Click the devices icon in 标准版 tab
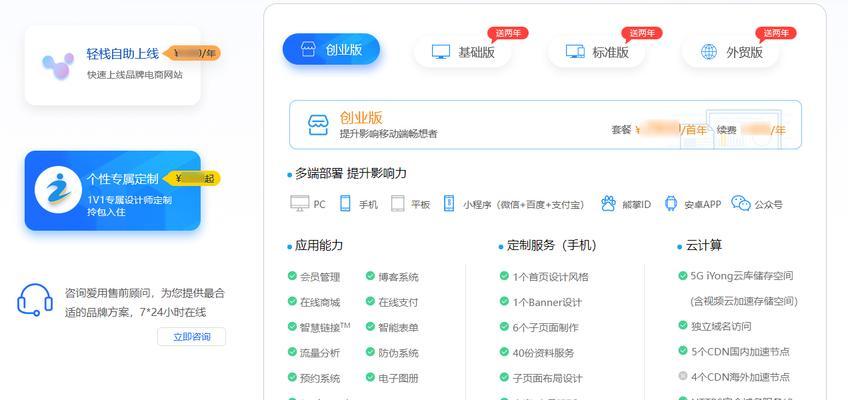The height and width of the screenshot is (400, 848). [575, 52]
